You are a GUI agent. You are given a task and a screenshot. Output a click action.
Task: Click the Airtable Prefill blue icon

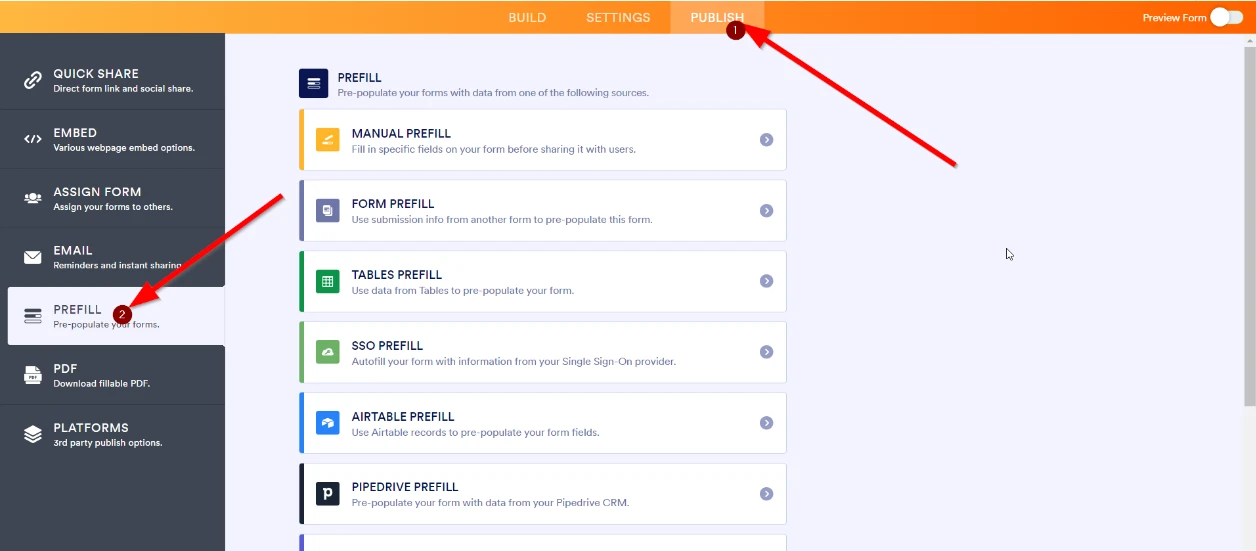328,423
